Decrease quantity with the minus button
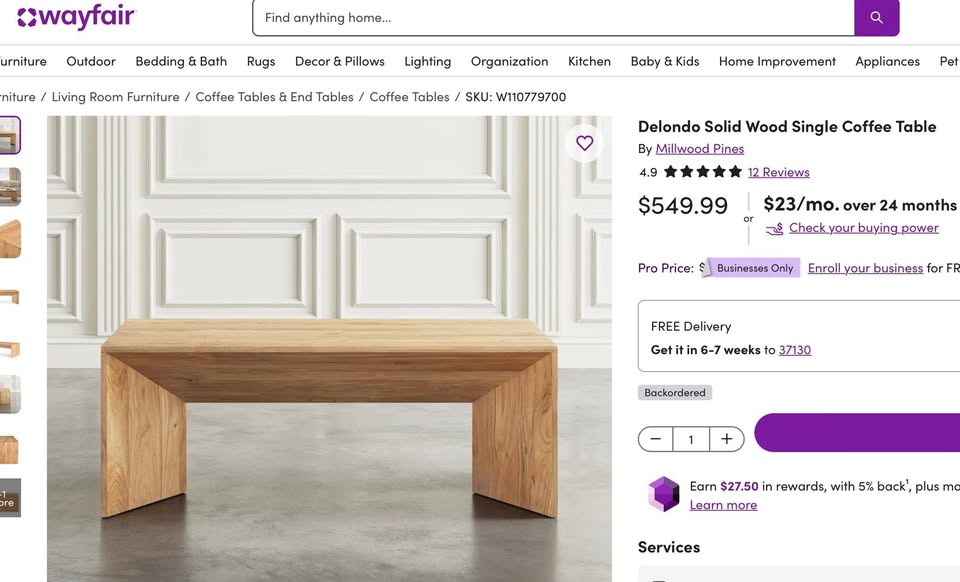 [656, 439]
